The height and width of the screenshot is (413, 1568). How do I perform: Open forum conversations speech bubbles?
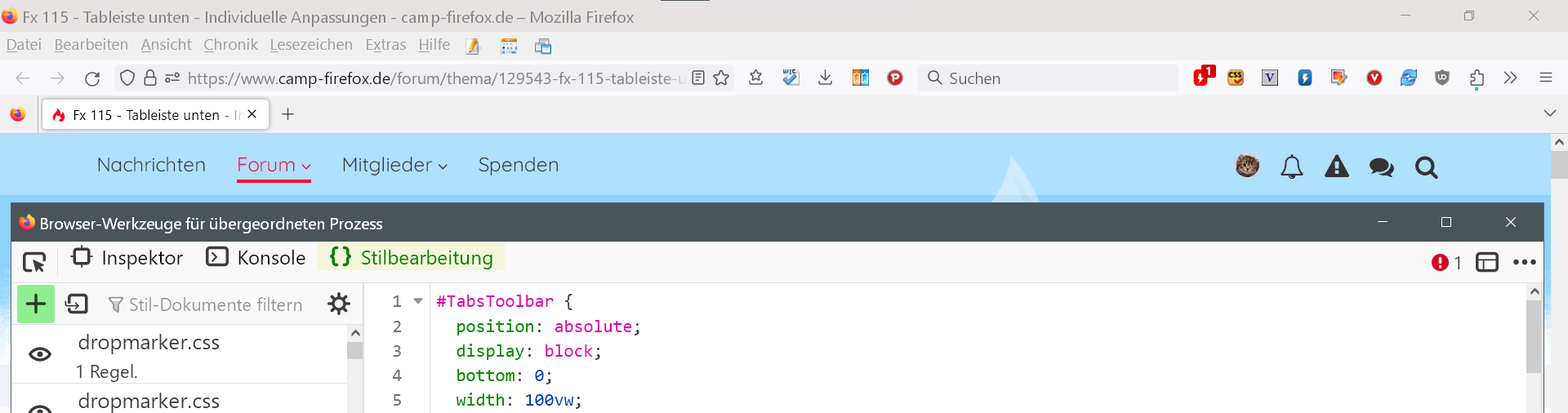(x=1382, y=167)
